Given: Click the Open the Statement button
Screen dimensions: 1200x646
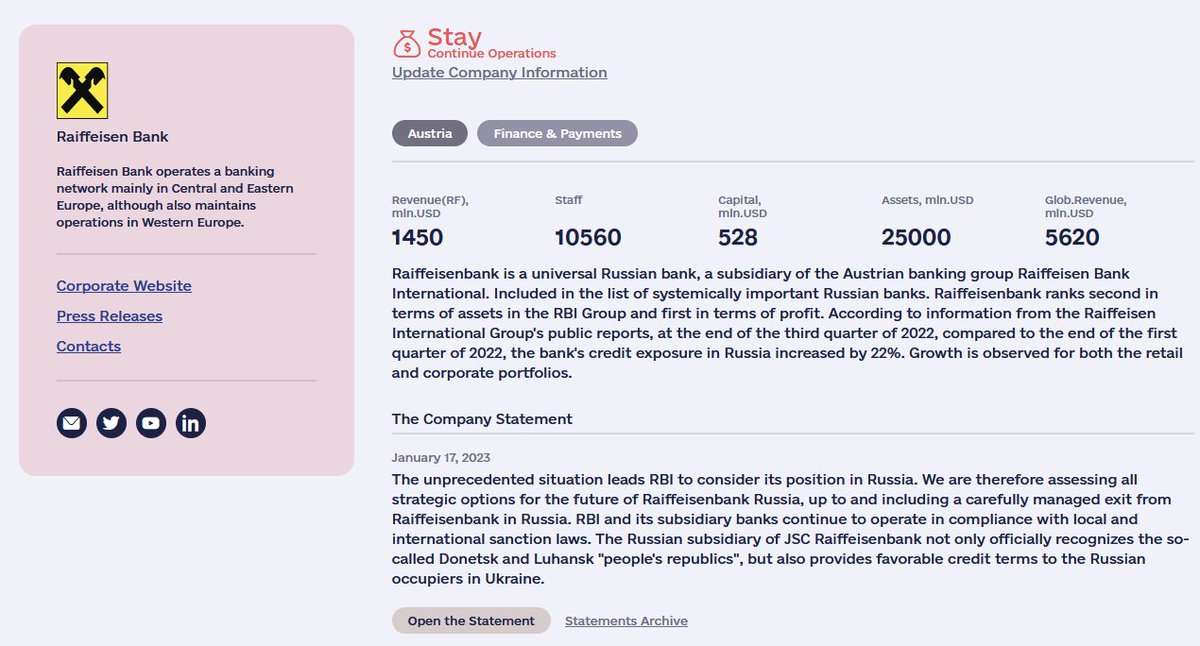Looking at the screenshot, I should (471, 620).
